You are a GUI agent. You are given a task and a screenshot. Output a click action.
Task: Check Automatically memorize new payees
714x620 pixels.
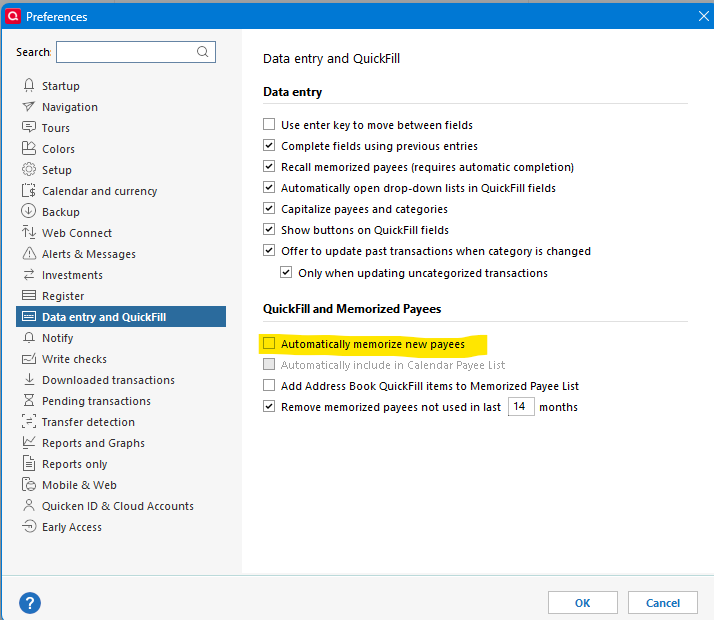coord(269,343)
